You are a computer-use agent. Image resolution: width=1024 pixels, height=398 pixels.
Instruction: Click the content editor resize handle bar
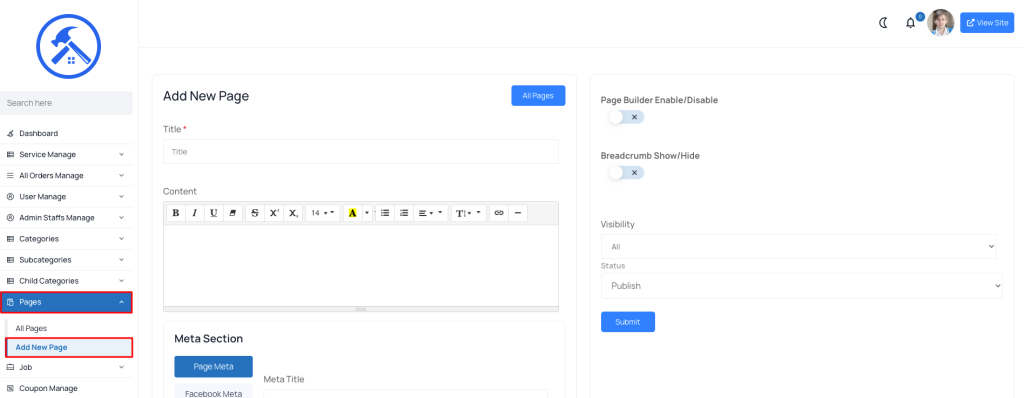(360, 309)
